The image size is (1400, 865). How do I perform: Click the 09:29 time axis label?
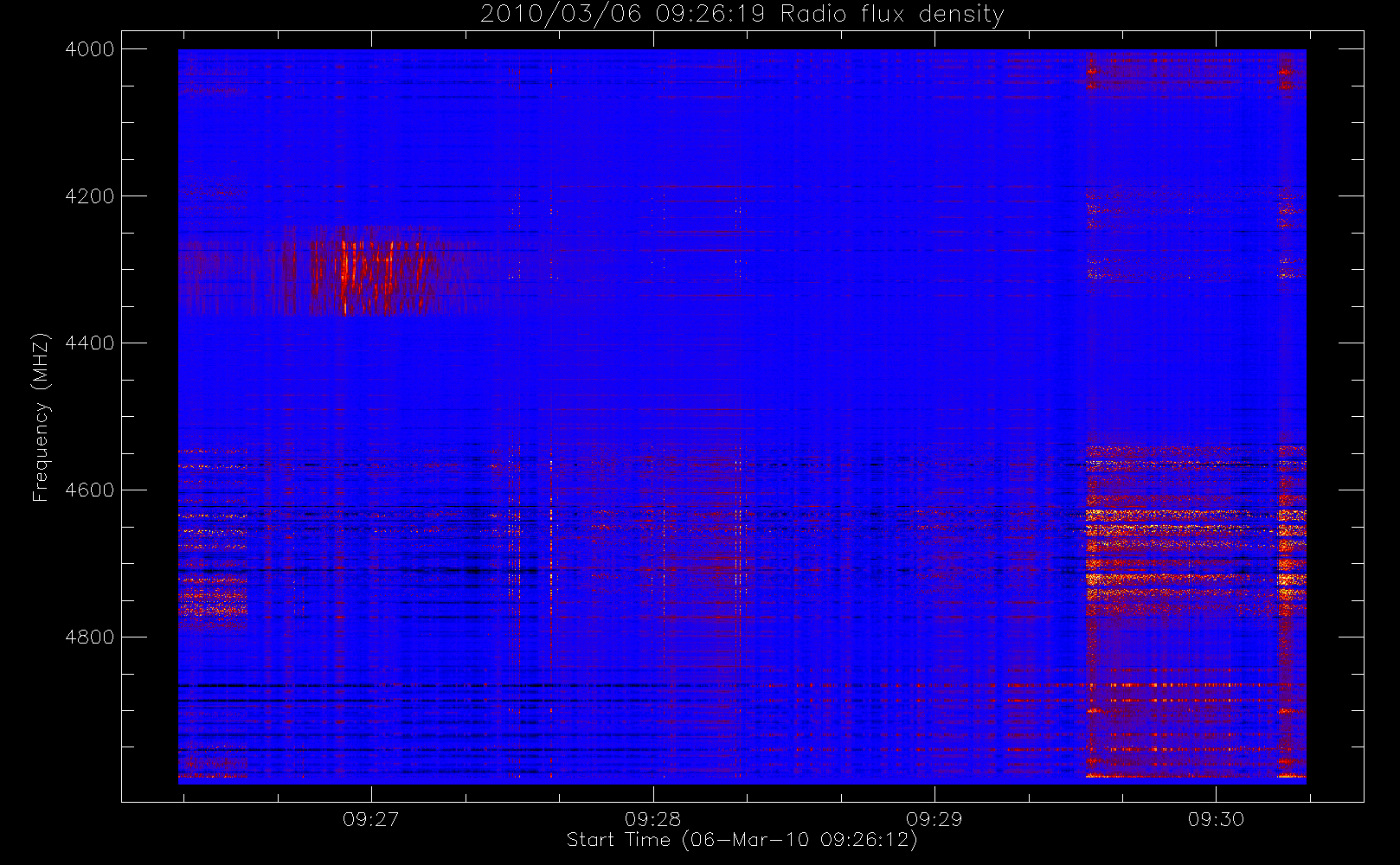pos(934,819)
